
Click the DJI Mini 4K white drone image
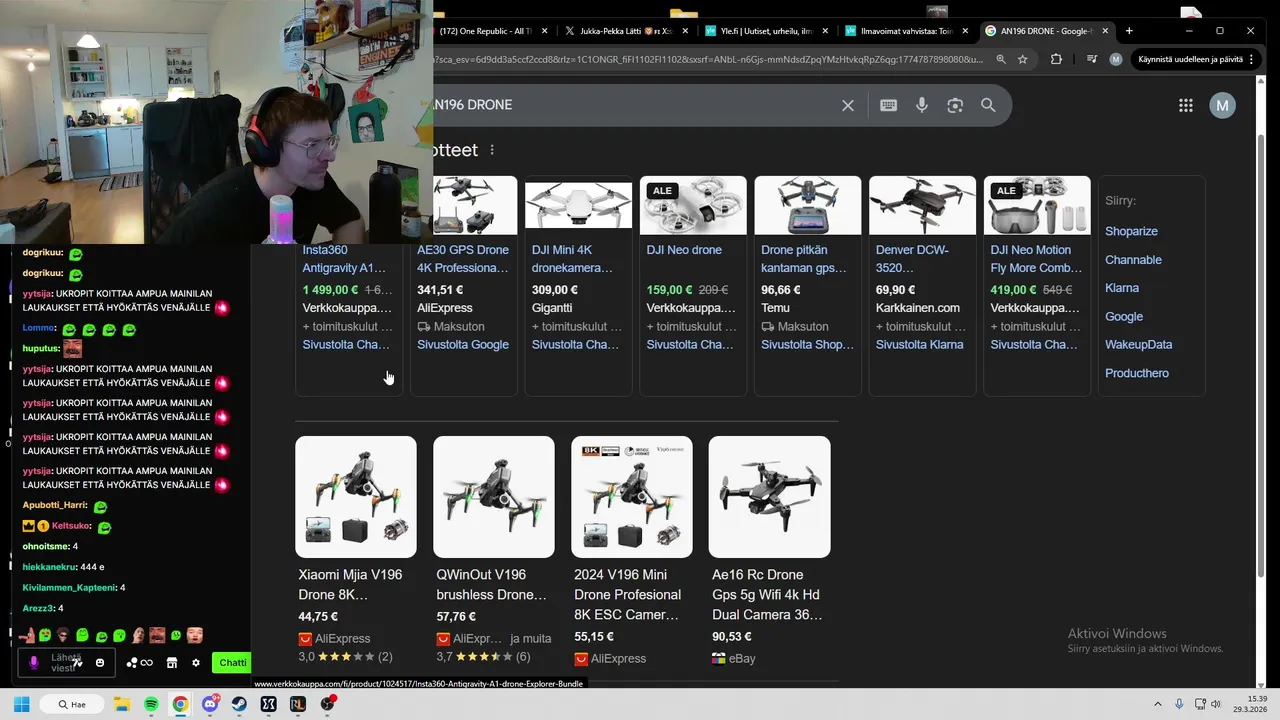(578, 205)
